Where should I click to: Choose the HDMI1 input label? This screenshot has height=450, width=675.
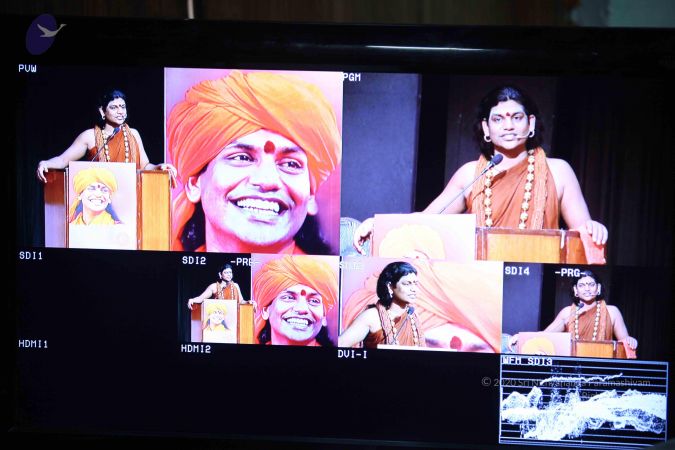[x=33, y=344]
